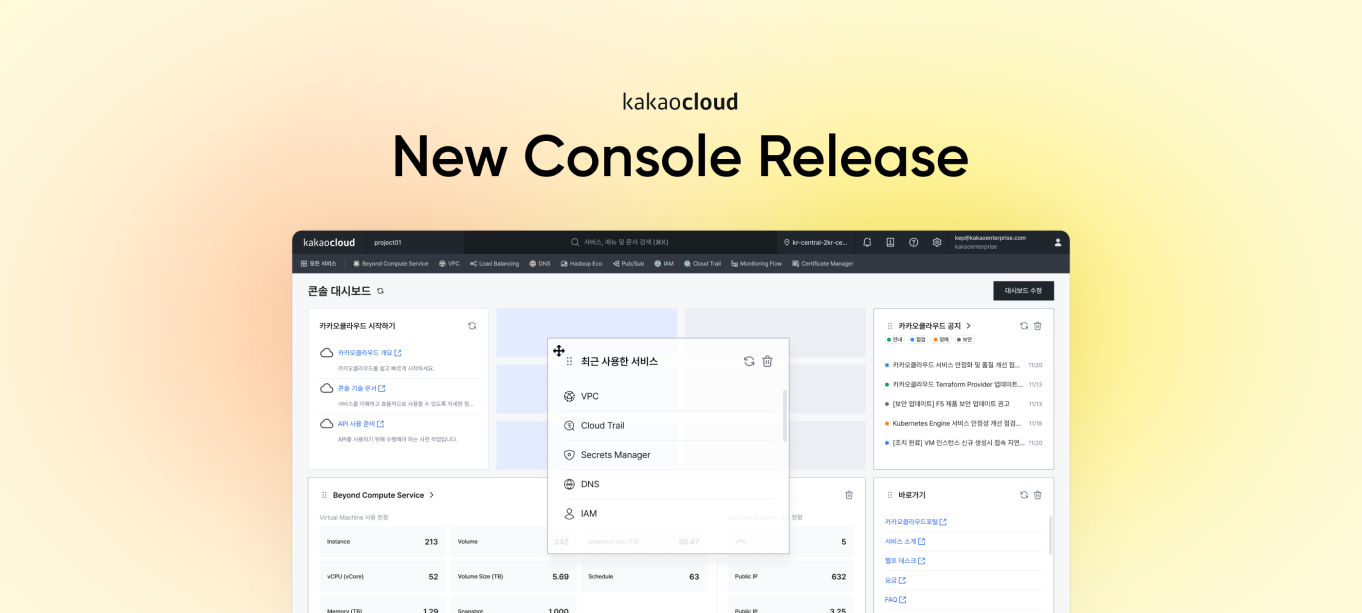Click the Cloud Trail icon in recent list
Screen dimensions: 1362x613
569,425
